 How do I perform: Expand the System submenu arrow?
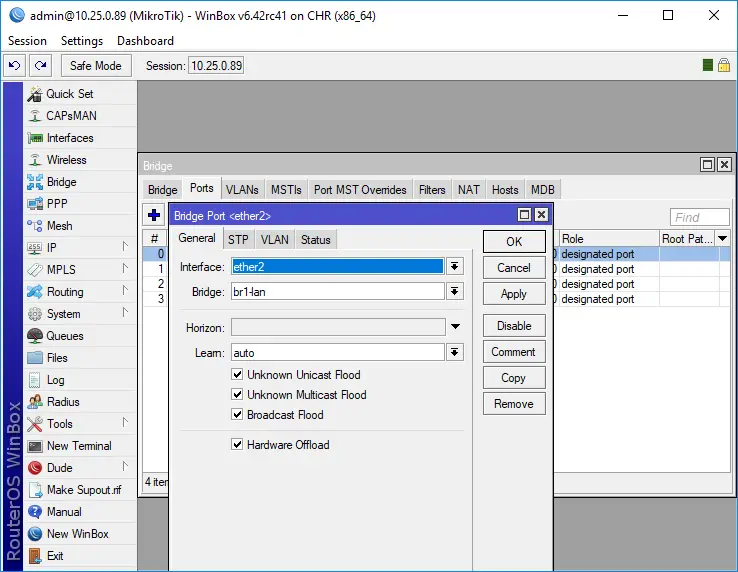click(125, 313)
